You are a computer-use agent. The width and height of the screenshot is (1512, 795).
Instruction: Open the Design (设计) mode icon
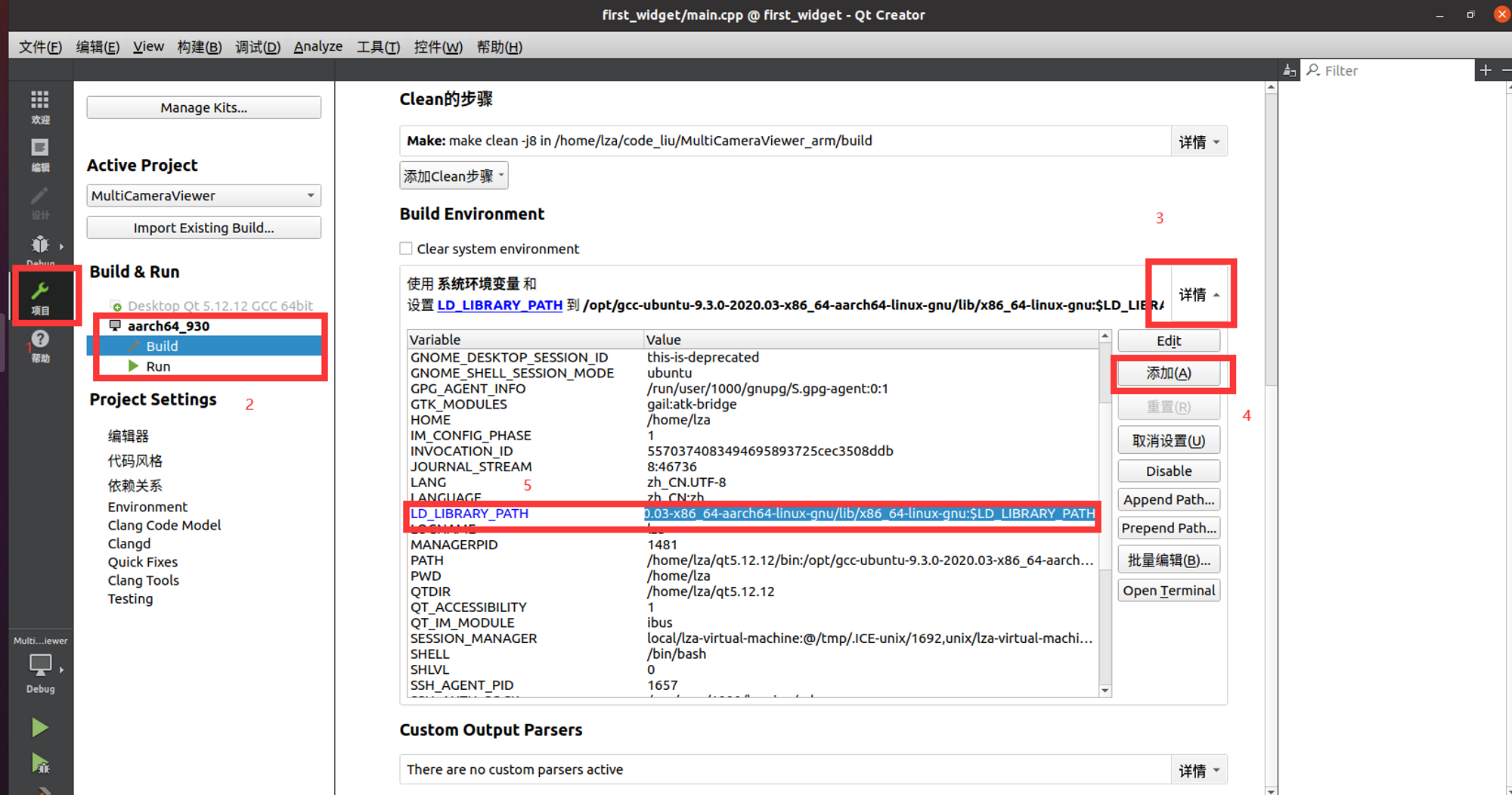tap(40, 203)
